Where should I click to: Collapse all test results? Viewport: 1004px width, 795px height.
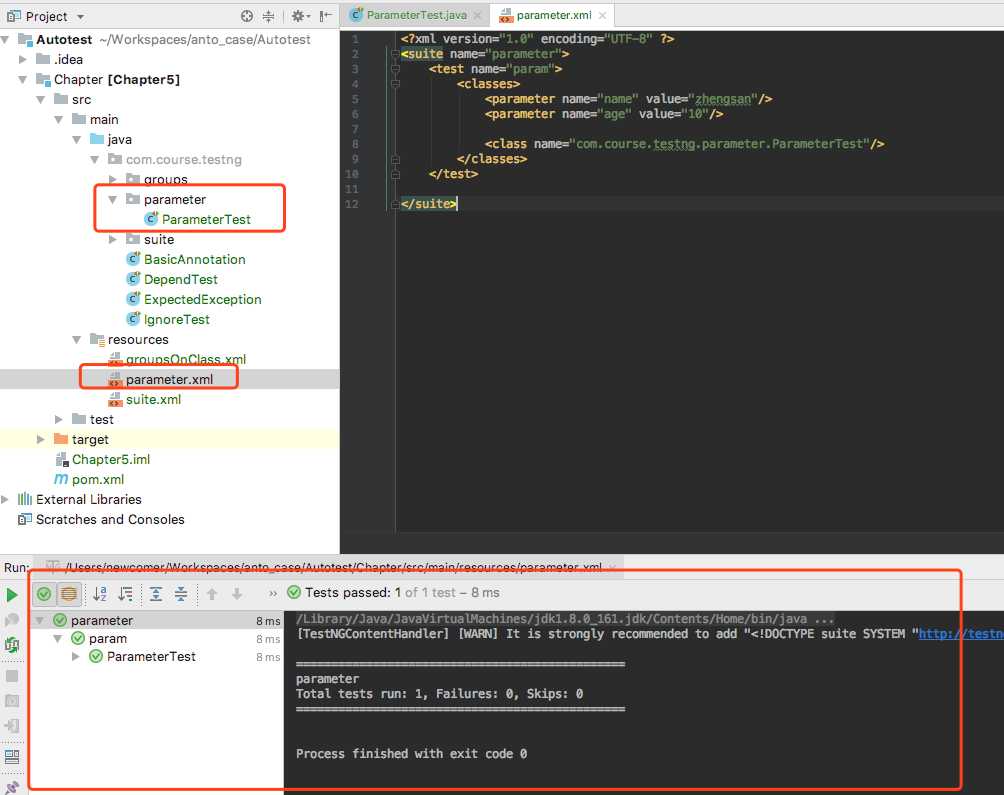click(x=181, y=594)
